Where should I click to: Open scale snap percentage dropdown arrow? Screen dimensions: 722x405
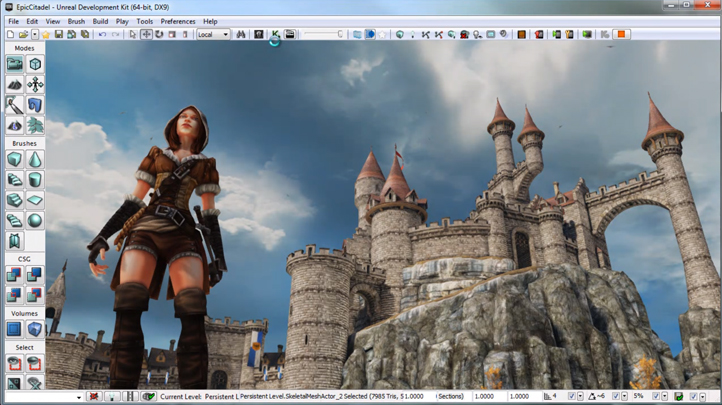(664, 396)
